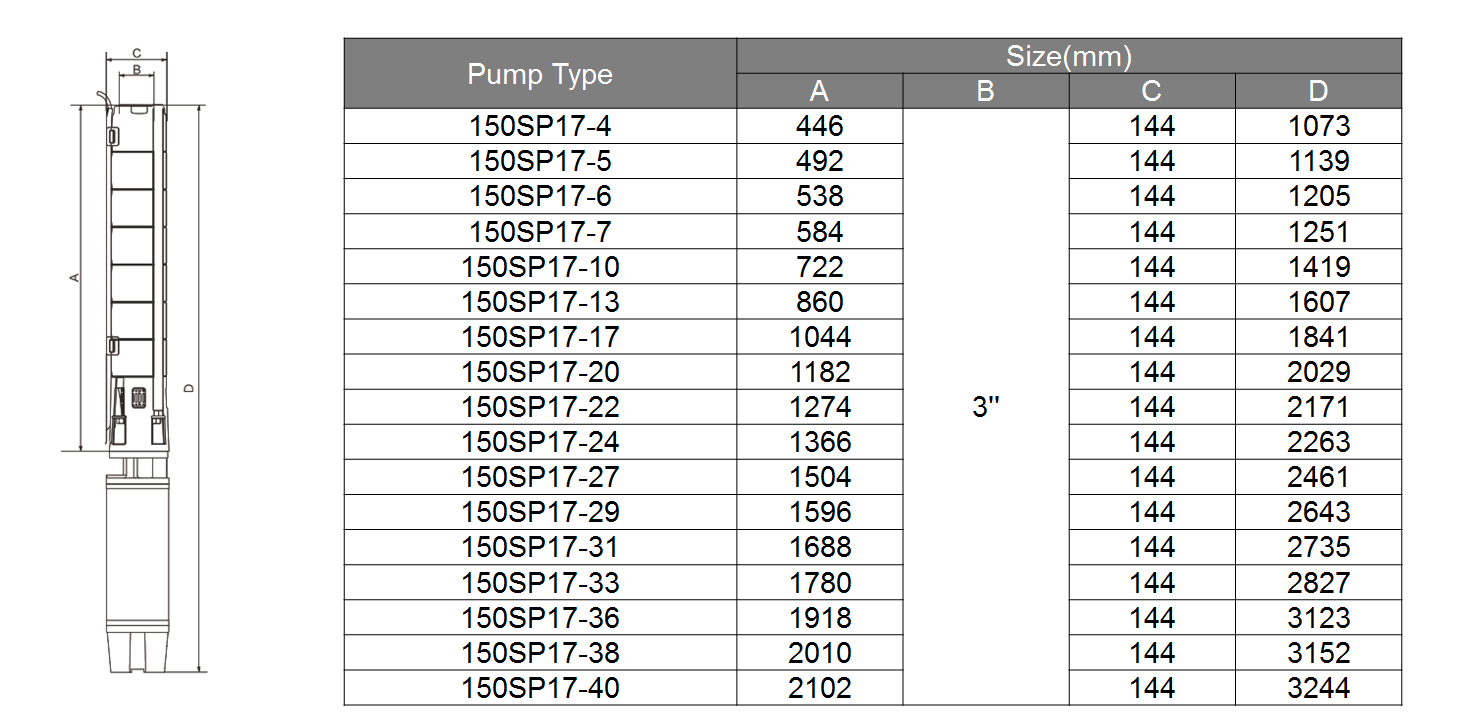This screenshot has height=719, width=1462.
Task: Click the D value 1073
Action: [1318, 126]
